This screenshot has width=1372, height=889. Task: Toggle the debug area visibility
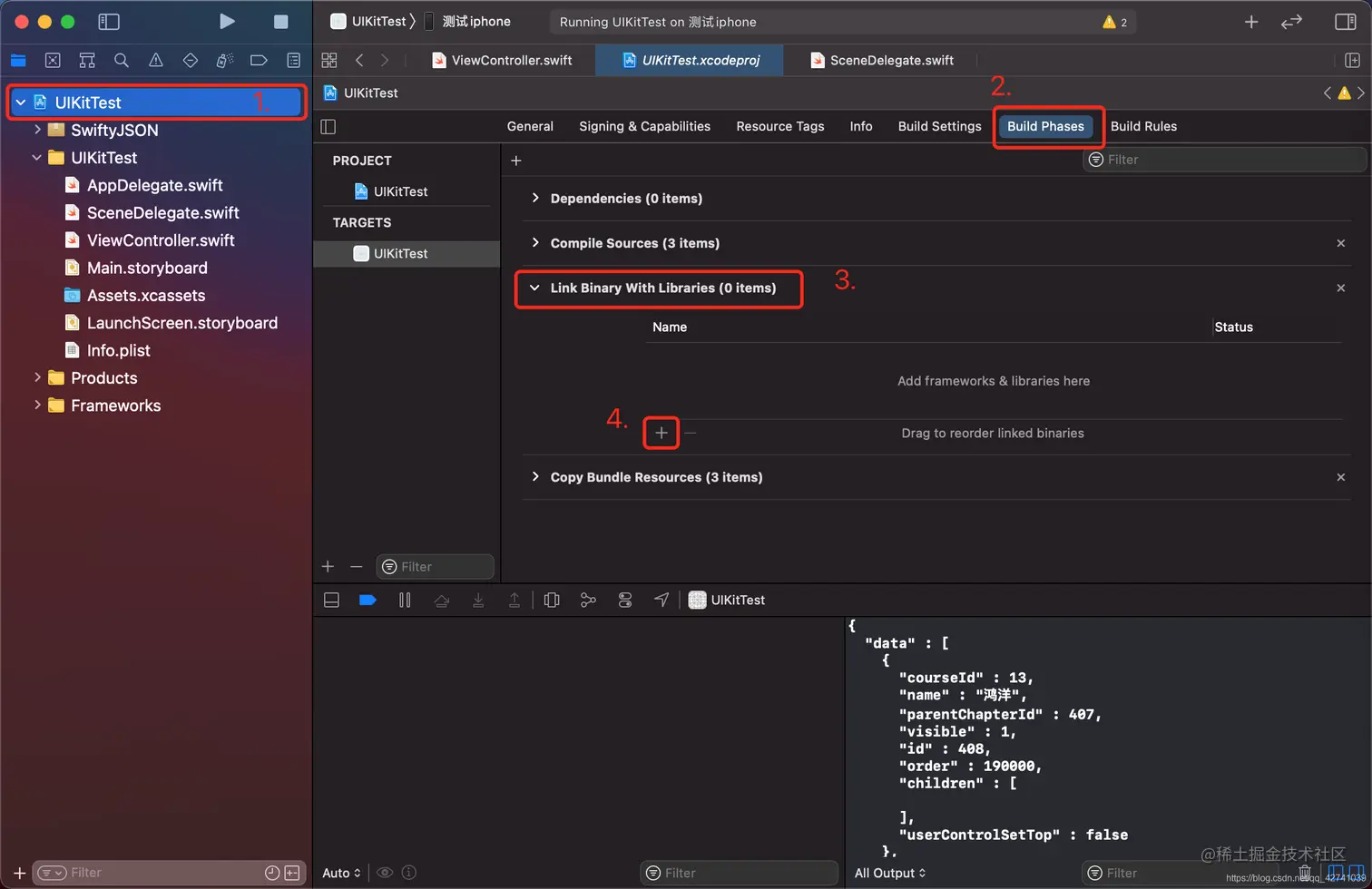(x=331, y=600)
